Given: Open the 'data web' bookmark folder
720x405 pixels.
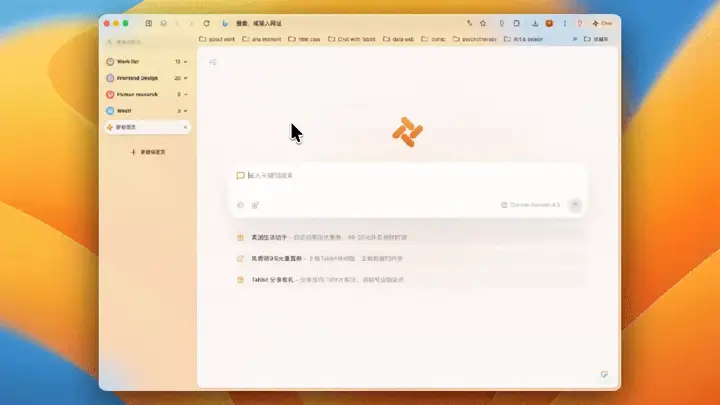Looking at the screenshot, I should pos(399,39).
